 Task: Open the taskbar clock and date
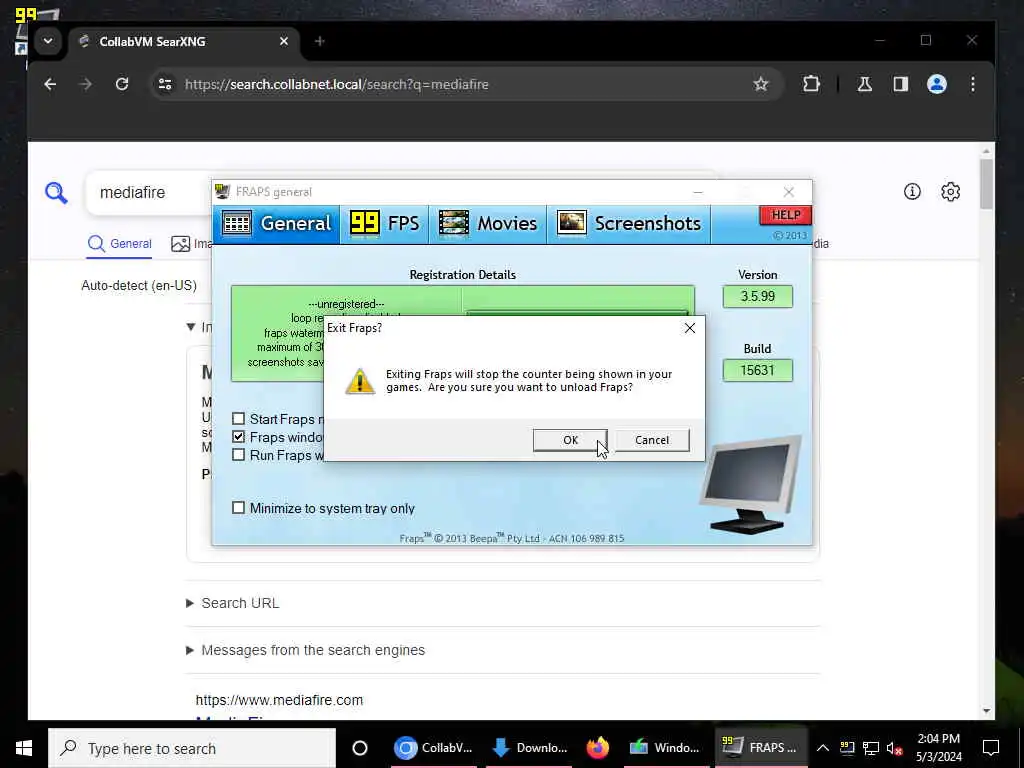point(938,748)
